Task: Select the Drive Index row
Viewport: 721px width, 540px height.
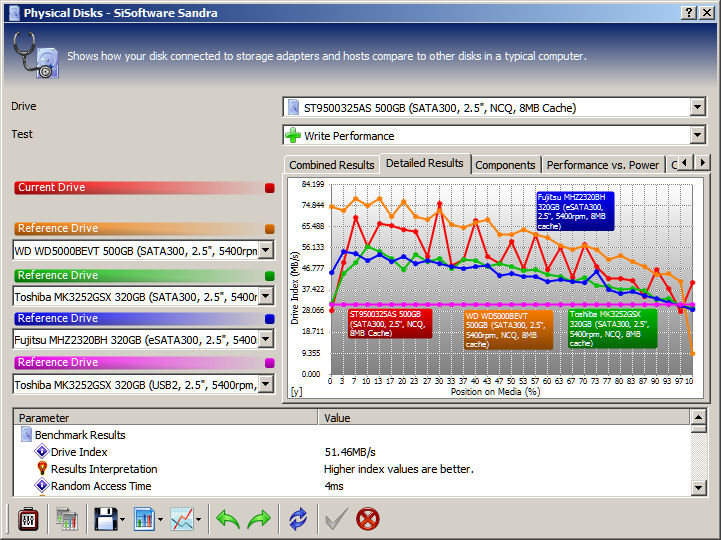Action: [352, 452]
